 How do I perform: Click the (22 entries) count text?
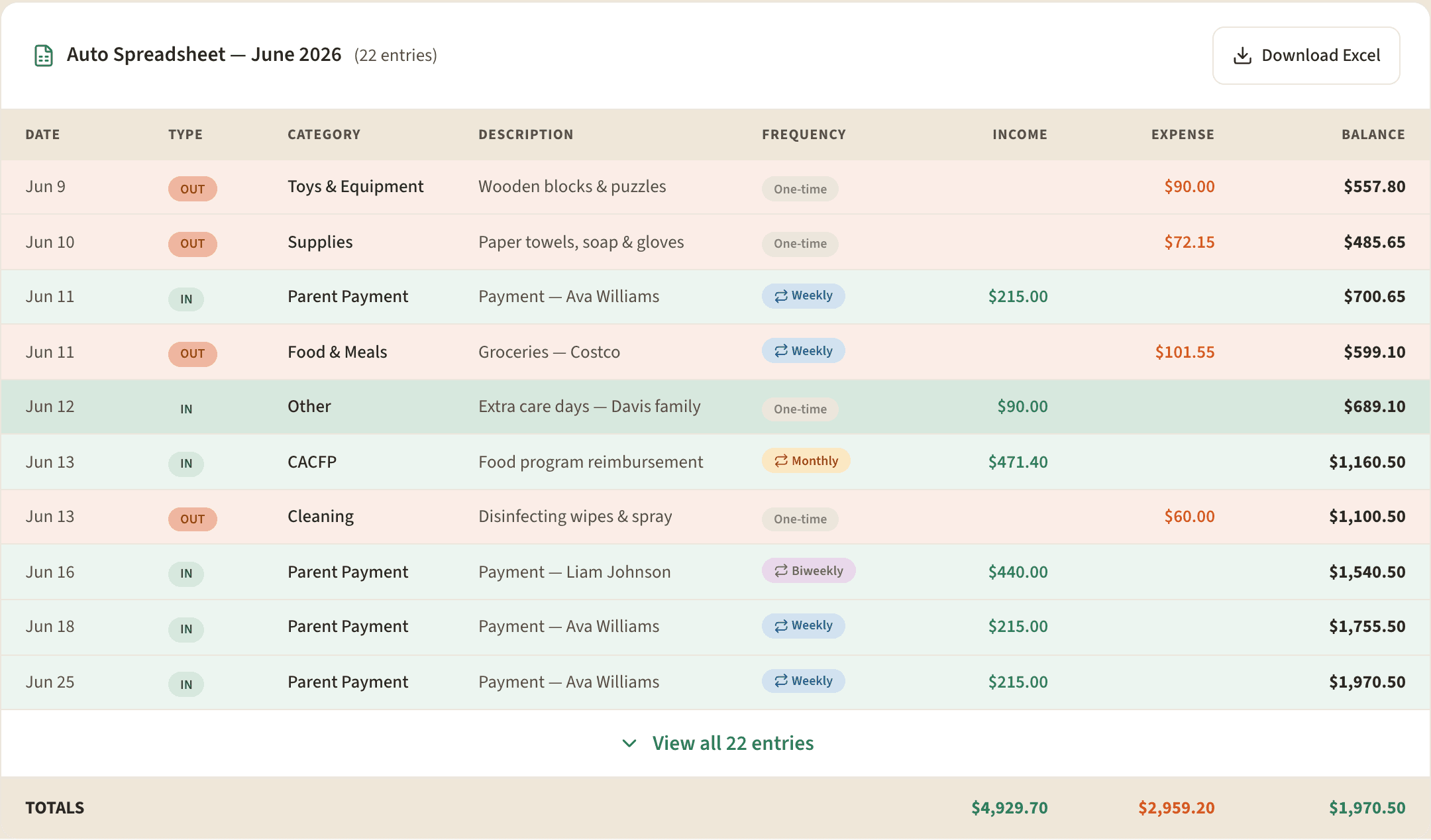396,56
